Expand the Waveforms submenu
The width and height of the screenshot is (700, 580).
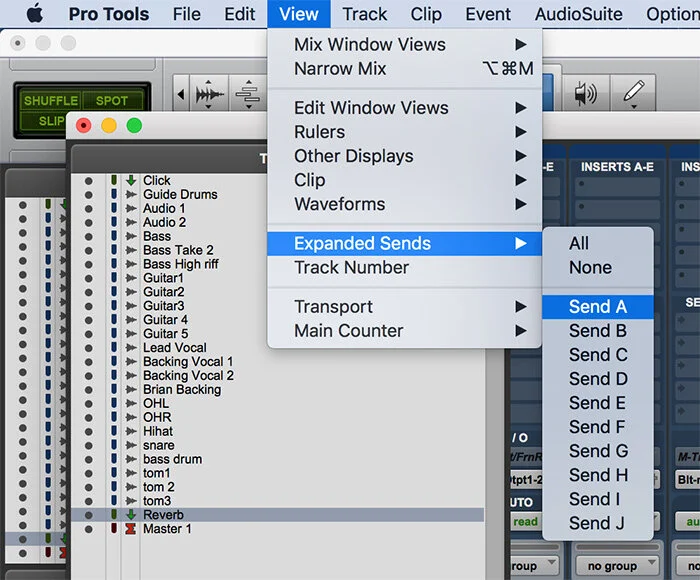(x=404, y=204)
